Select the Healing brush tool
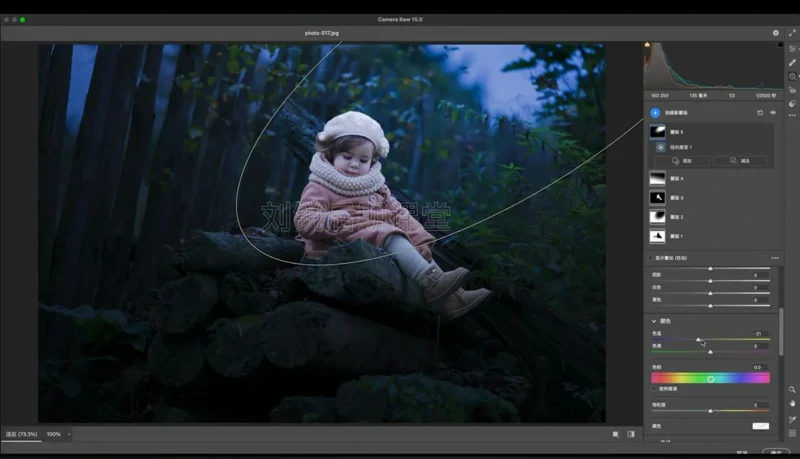This screenshot has height=459, width=800. [x=792, y=62]
